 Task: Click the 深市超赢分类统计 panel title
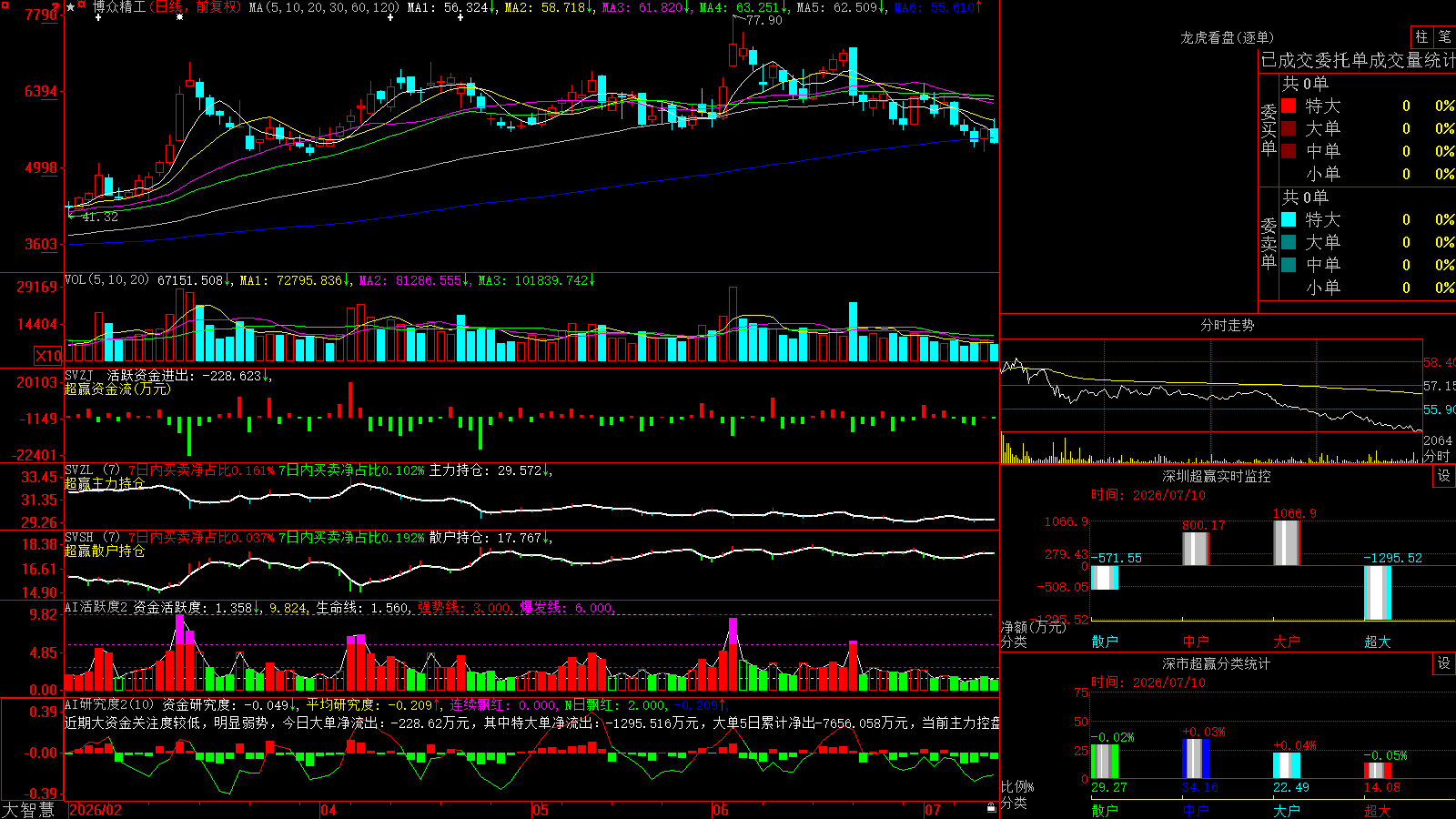pyautogui.click(x=1217, y=663)
